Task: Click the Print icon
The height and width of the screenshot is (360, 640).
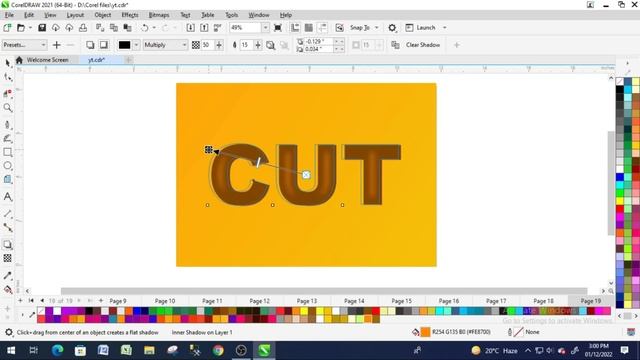Action: [x=83, y=28]
